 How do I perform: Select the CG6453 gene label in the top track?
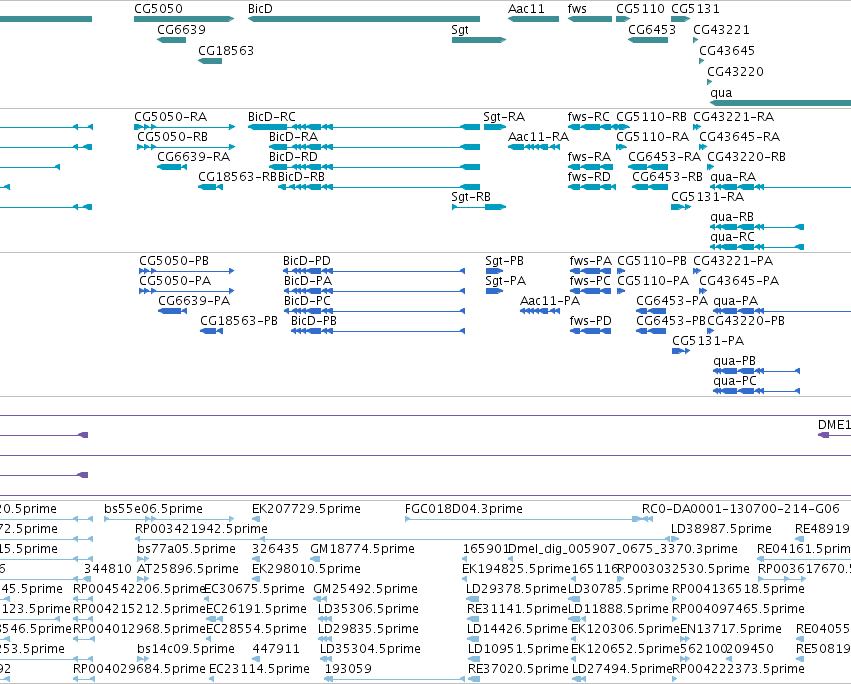652,30
